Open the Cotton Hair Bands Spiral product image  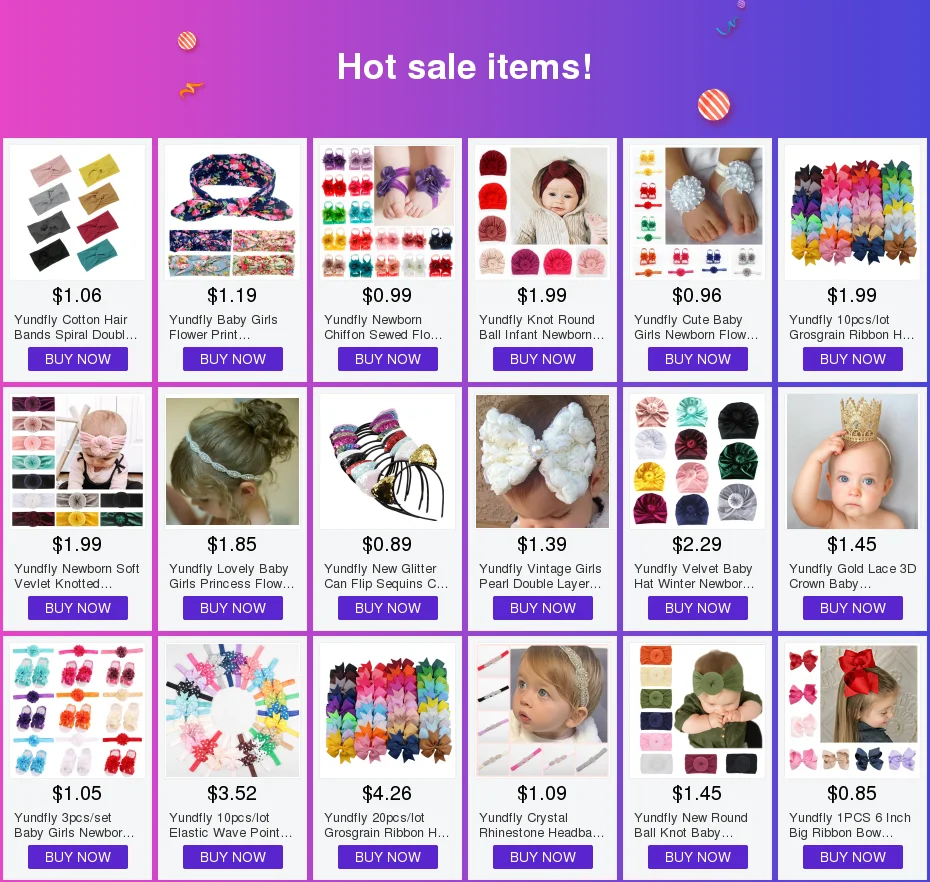point(77,212)
